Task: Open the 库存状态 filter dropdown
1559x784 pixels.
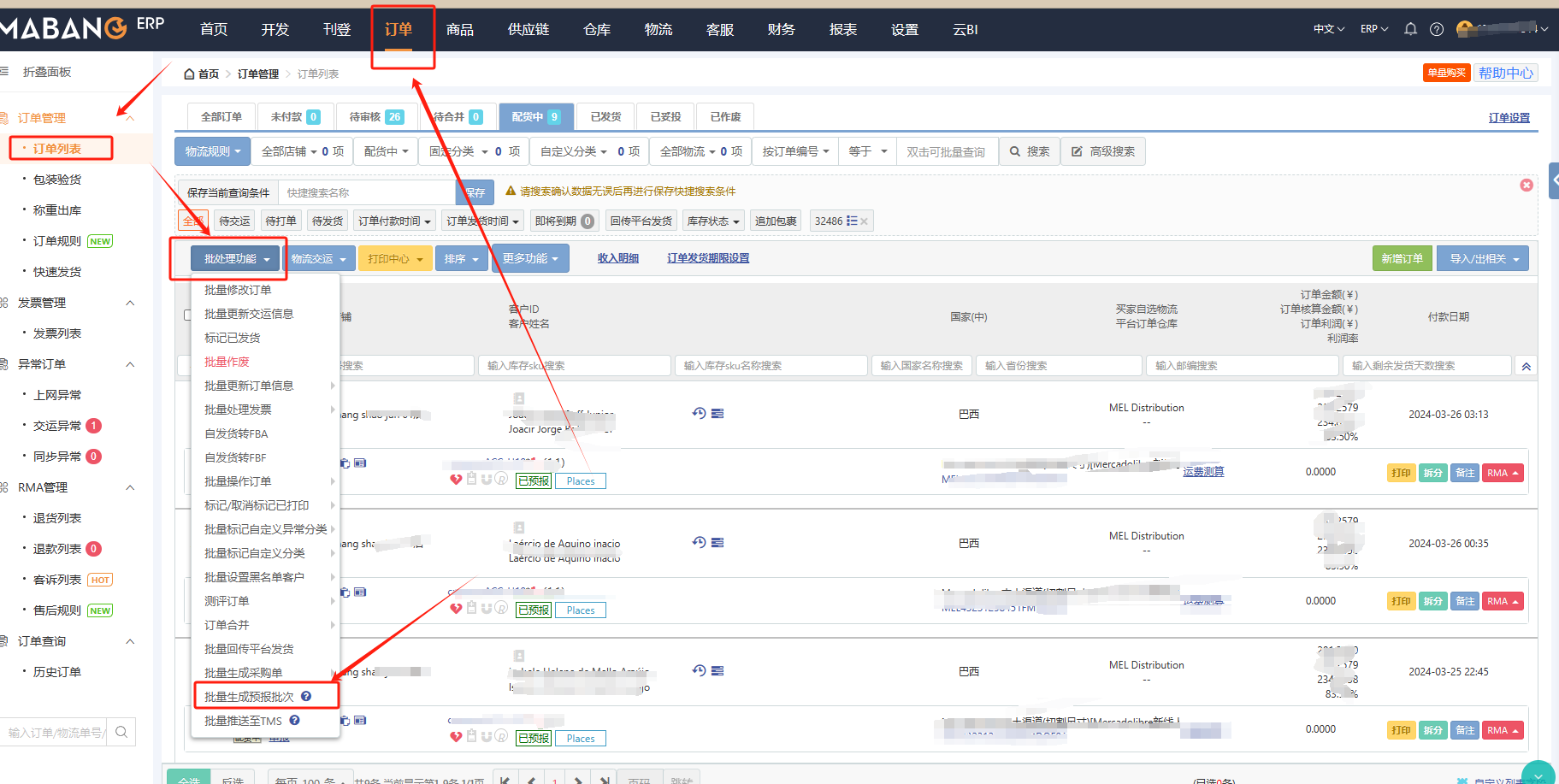Action: click(x=713, y=221)
